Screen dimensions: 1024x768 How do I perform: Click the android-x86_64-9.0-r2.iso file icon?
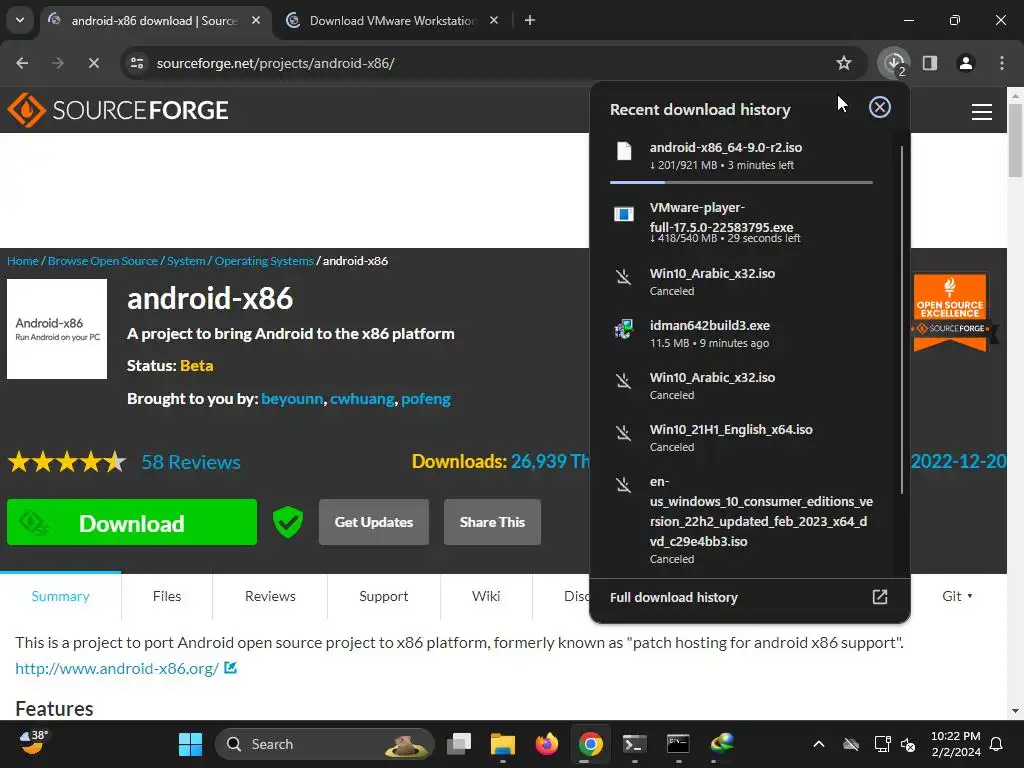[624, 151]
